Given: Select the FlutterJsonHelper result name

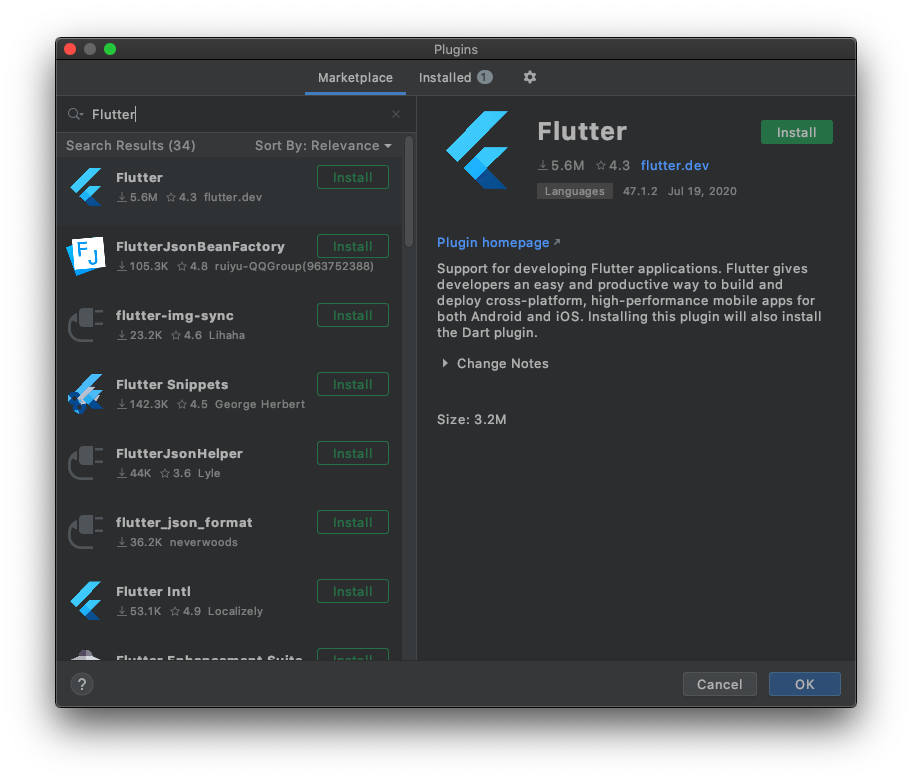Looking at the screenshot, I should [x=179, y=454].
